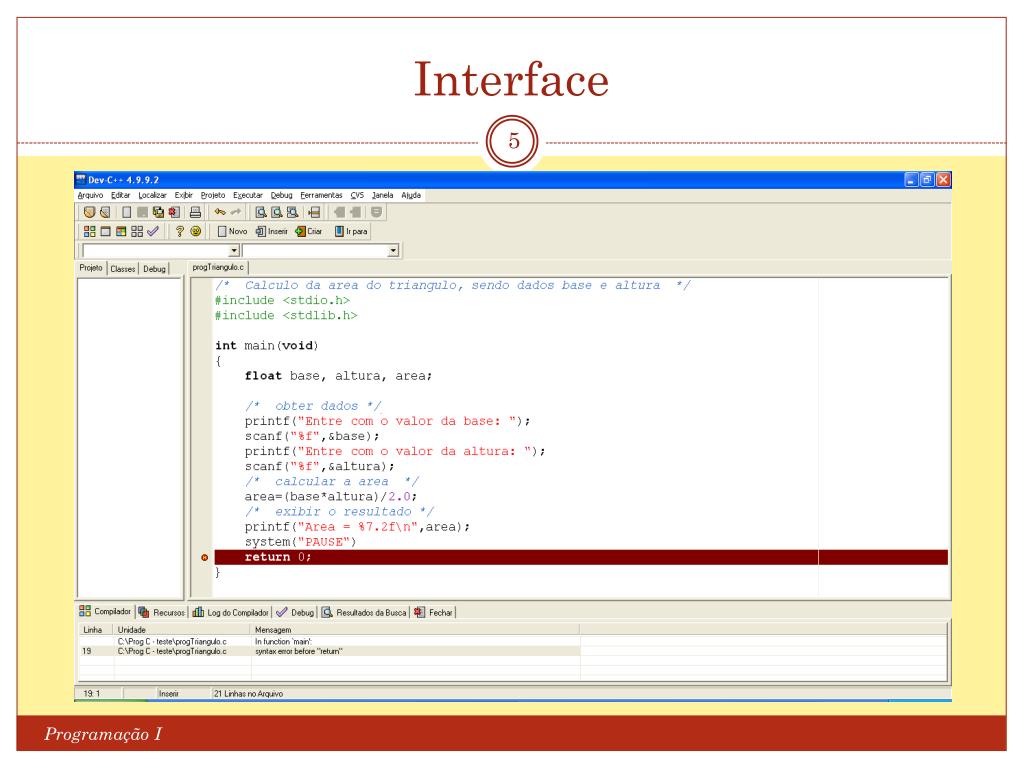This screenshot has height=768, width=1024.
Task: Click the 'system("PAUSE")' code line
Action: pos(300,542)
